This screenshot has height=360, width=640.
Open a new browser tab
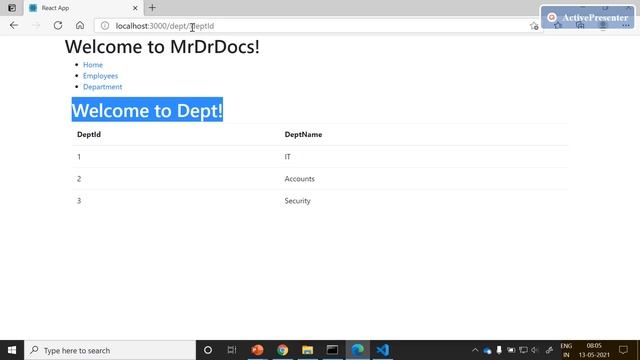click(x=152, y=8)
